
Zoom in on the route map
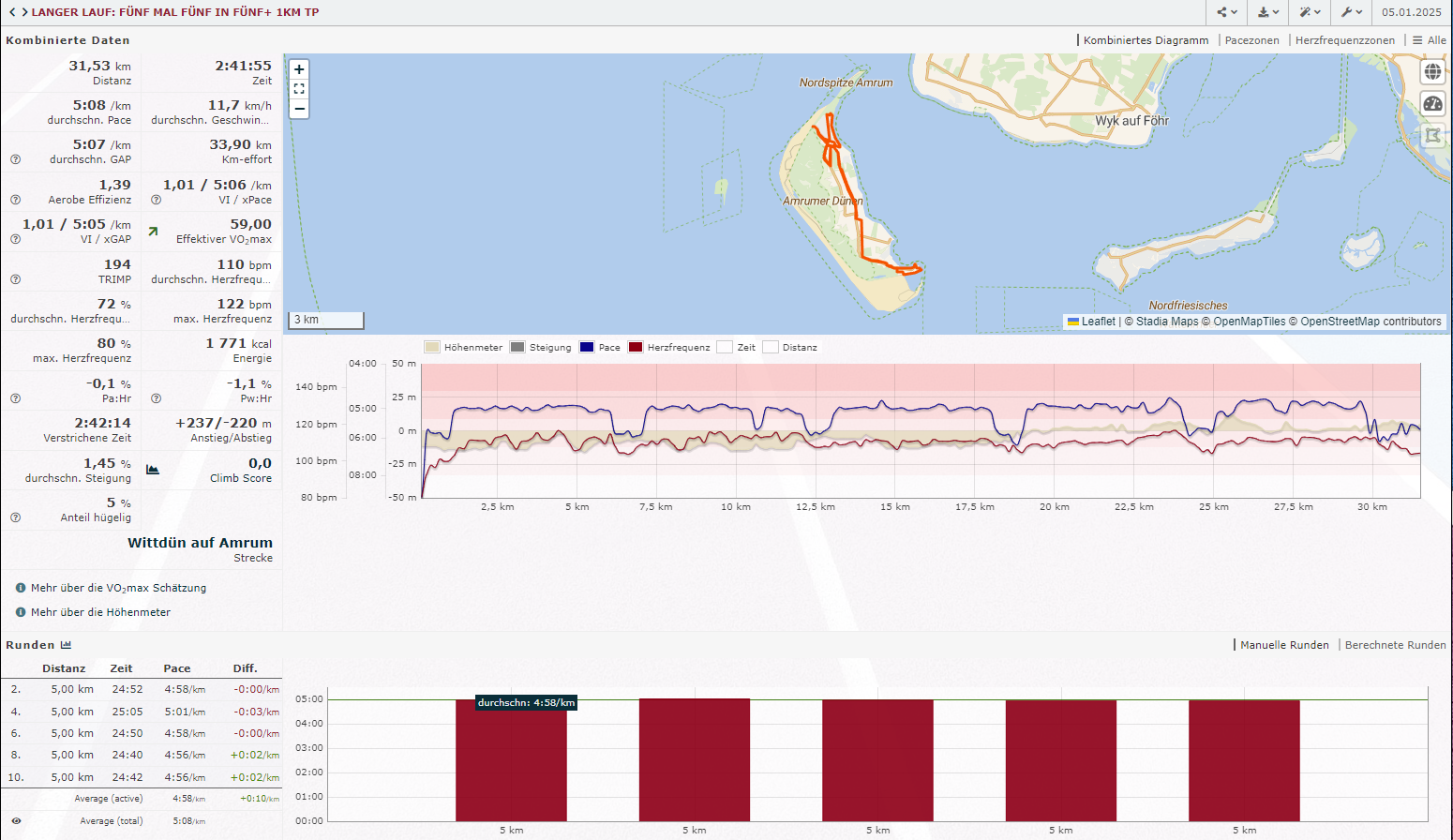(299, 69)
